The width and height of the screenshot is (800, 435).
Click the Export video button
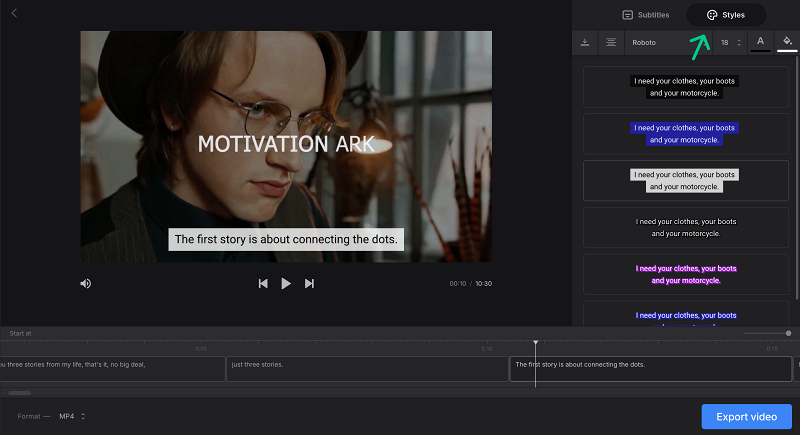(746, 417)
